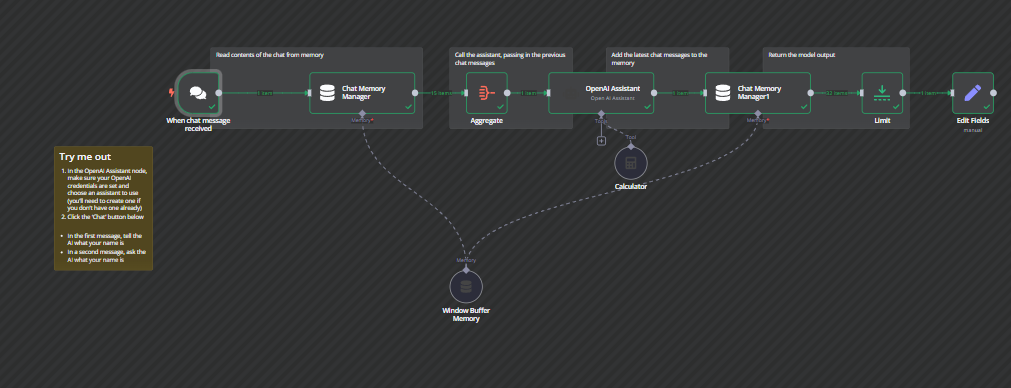Select the 'Read contents of the chat' note
1011x388 pixels.
coord(317,88)
